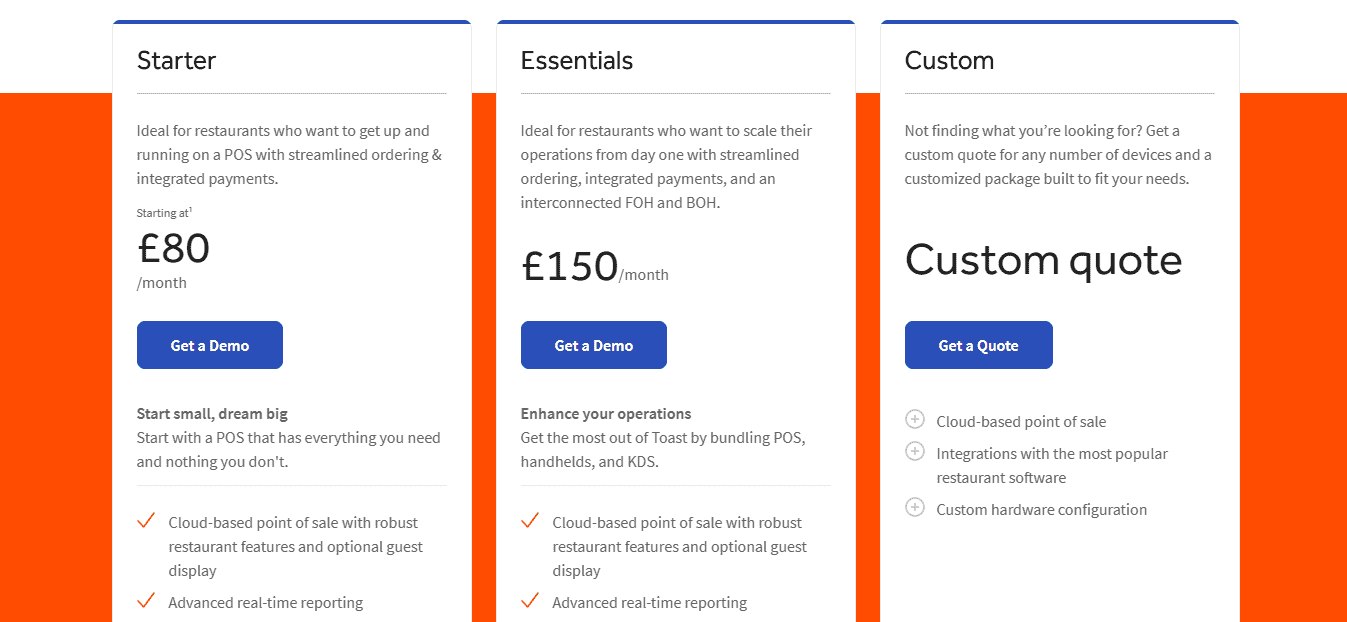
Task: Click Starter's Advanced real-time reporting checkmark
Action: (x=146, y=600)
